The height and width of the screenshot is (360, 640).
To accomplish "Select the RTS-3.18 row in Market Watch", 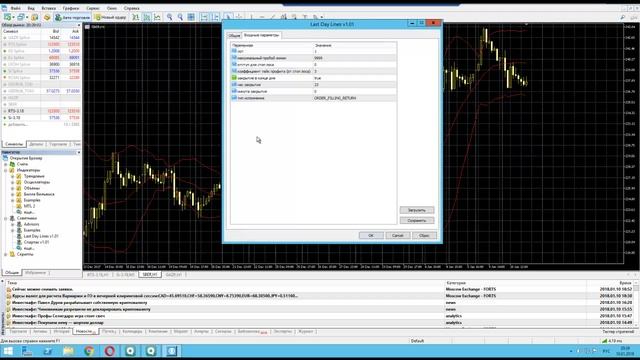I will tap(41, 111).
